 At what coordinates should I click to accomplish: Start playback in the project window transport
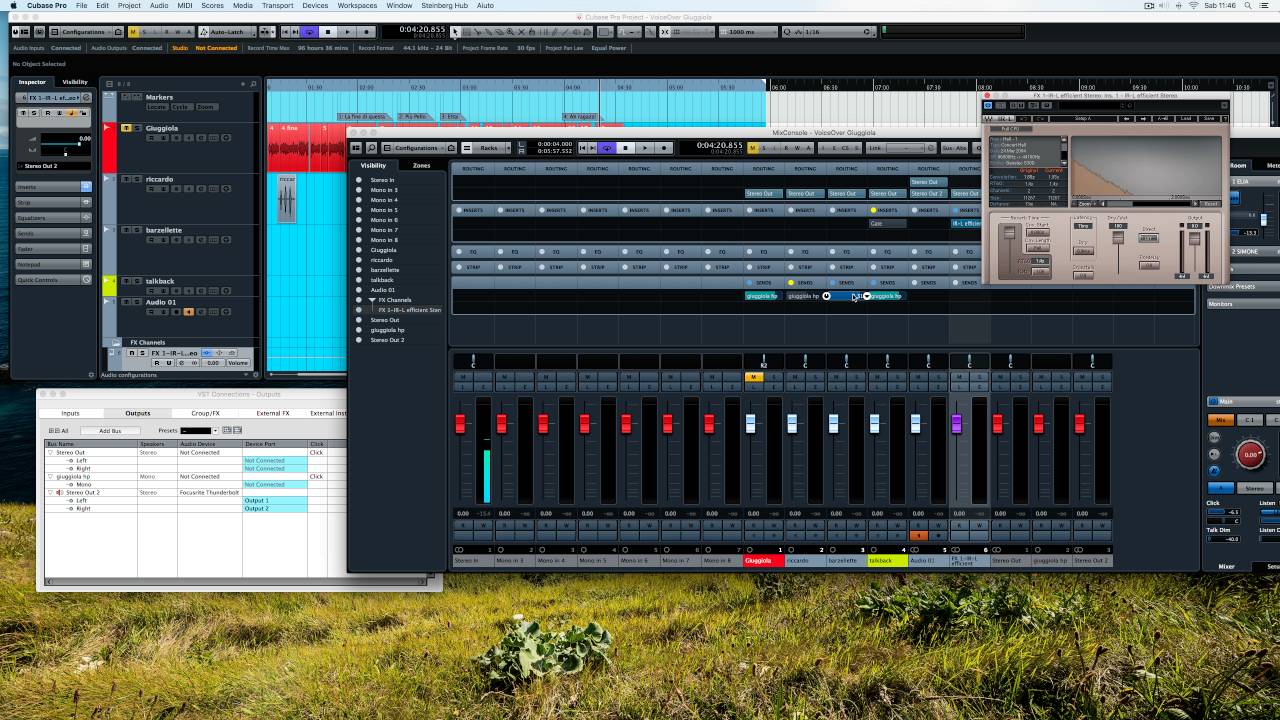click(347, 32)
